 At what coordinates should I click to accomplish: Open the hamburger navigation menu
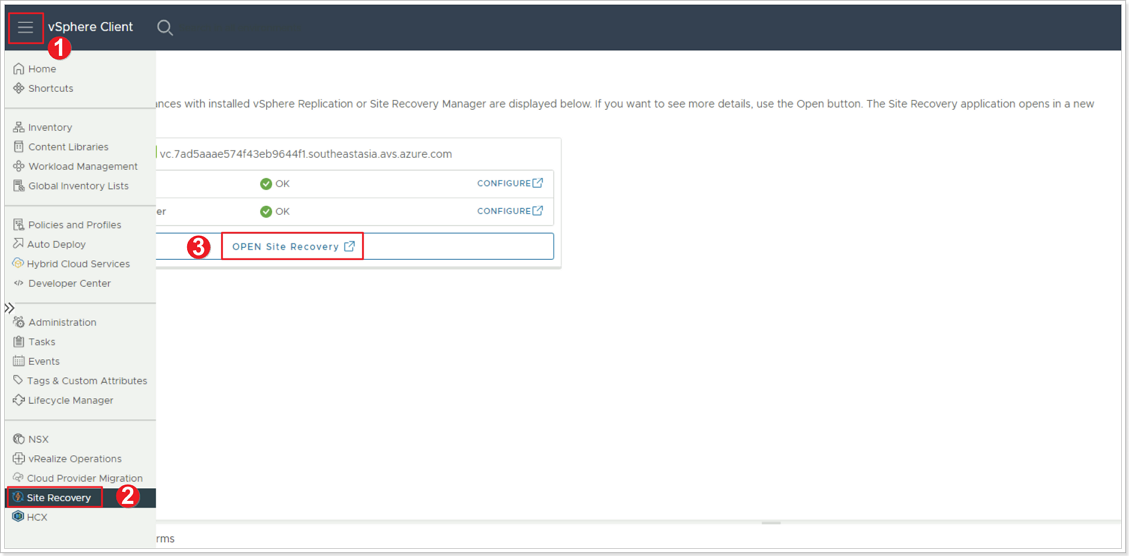coord(26,27)
